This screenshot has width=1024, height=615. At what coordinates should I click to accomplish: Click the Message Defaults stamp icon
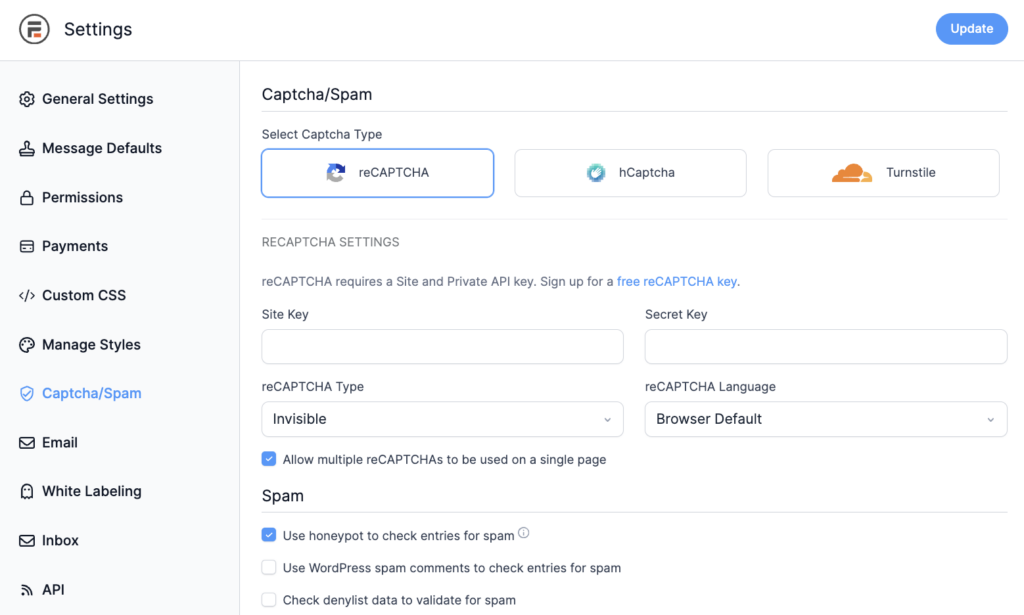[x=27, y=148]
